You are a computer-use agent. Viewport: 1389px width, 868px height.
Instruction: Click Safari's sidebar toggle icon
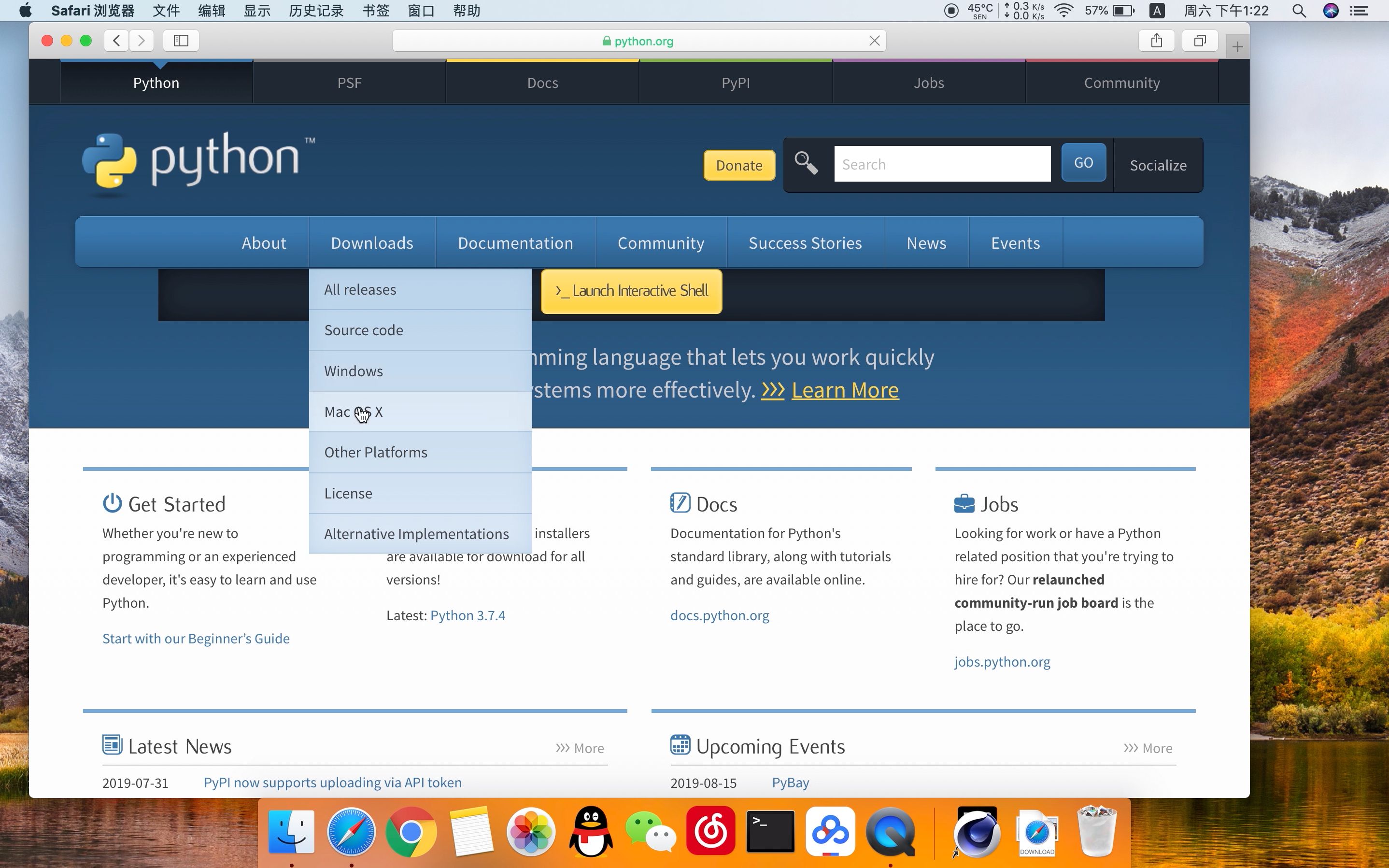[x=181, y=41]
